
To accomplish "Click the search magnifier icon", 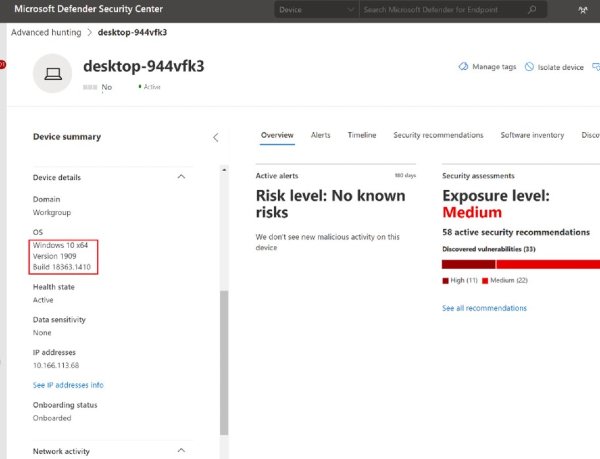I will click(532, 10).
